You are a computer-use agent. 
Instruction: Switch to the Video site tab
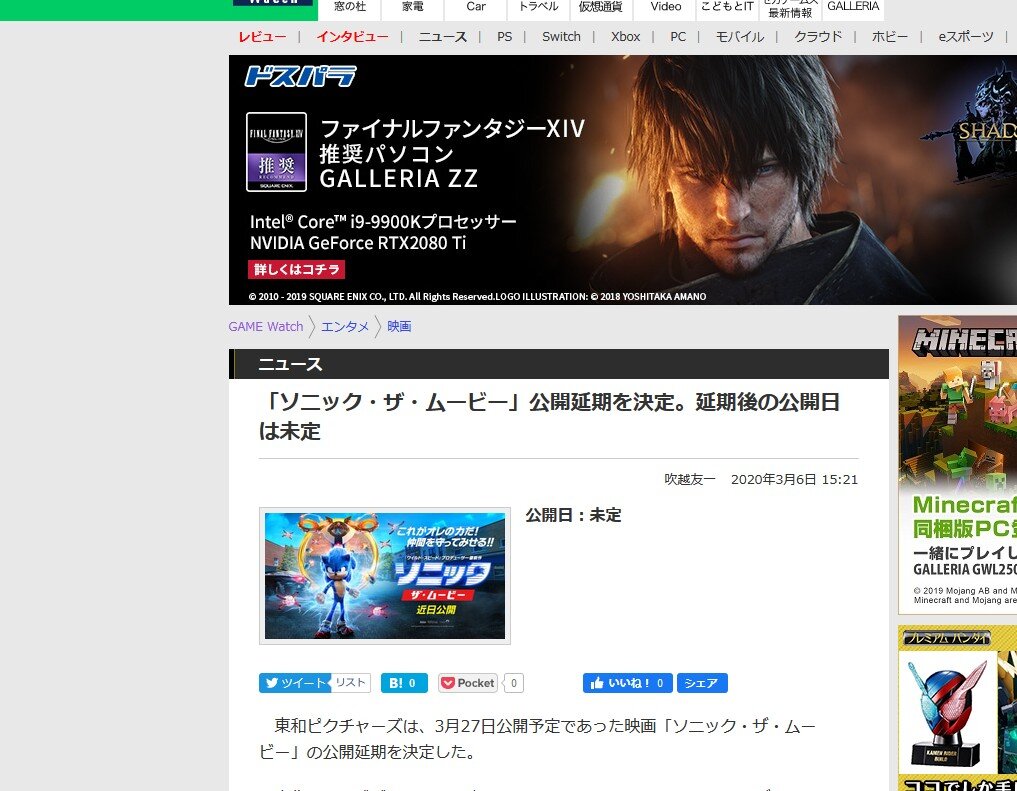(x=665, y=8)
